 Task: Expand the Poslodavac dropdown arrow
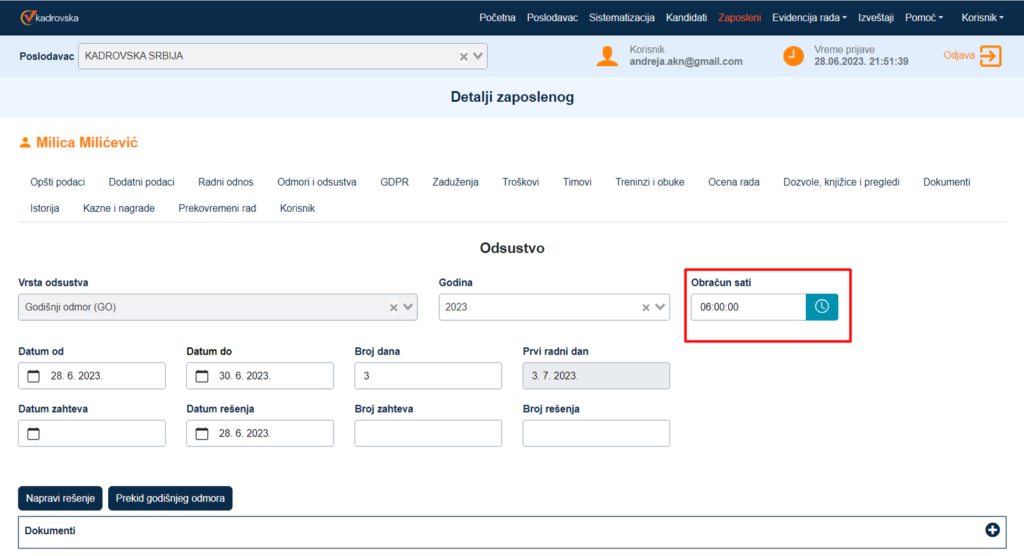tap(478, 57)
